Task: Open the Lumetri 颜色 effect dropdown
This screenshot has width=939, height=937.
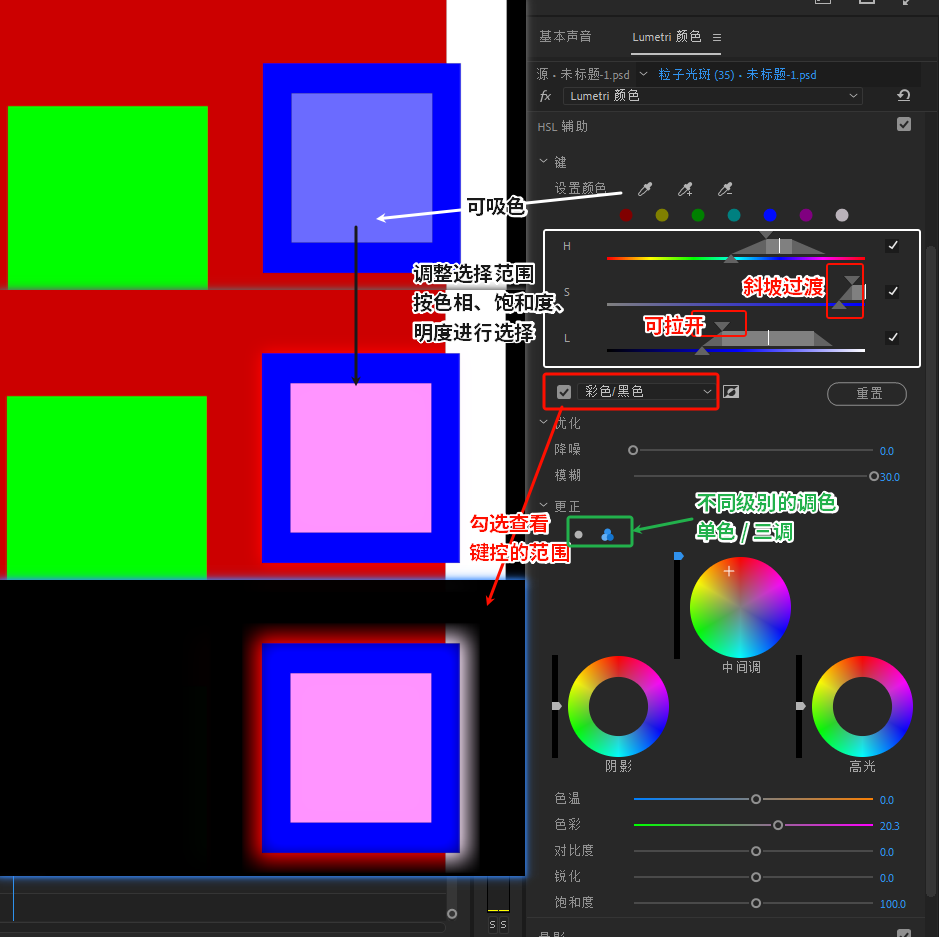Action: [713, 96]
